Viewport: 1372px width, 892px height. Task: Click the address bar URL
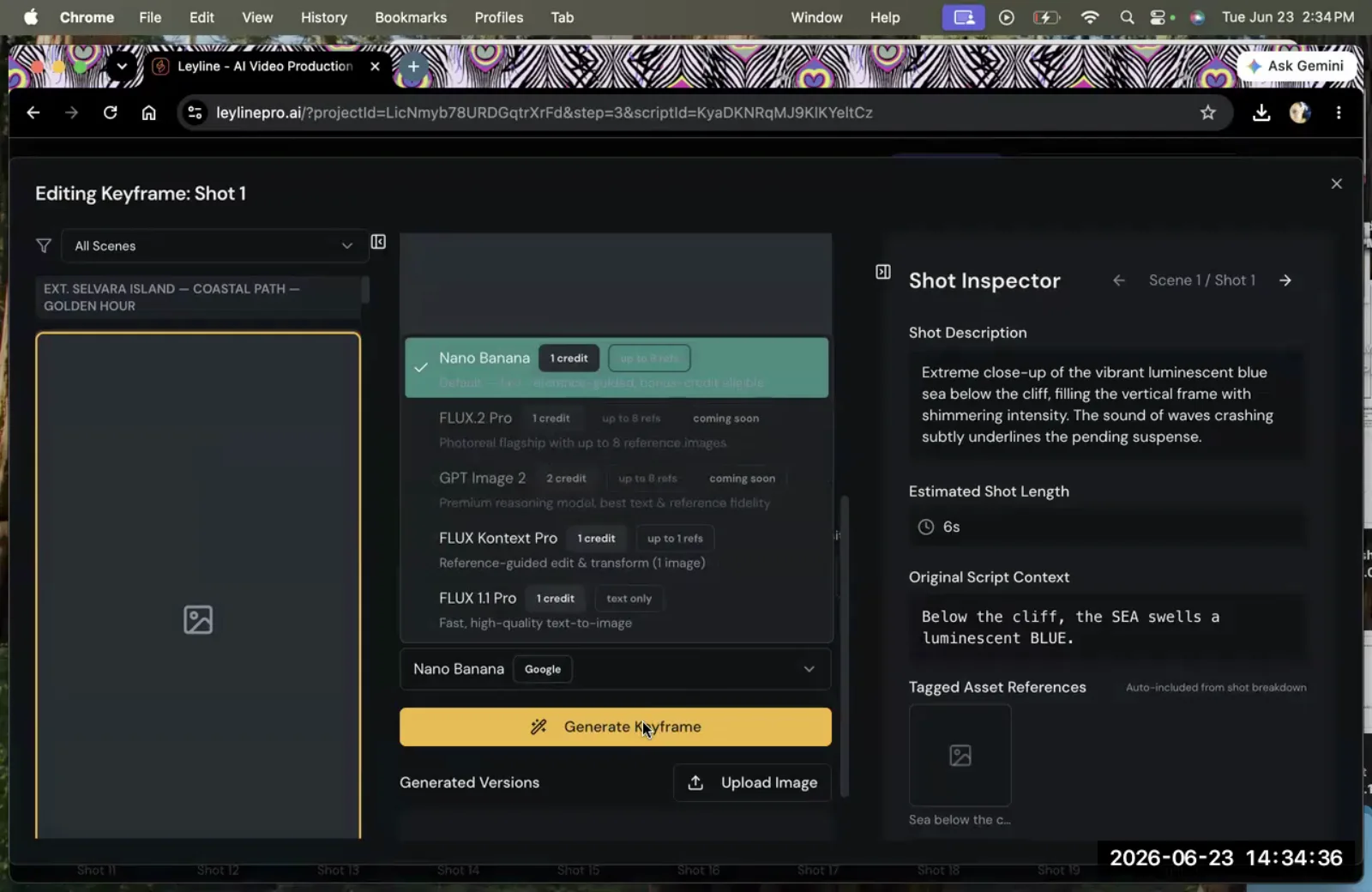tap(545, 112)
